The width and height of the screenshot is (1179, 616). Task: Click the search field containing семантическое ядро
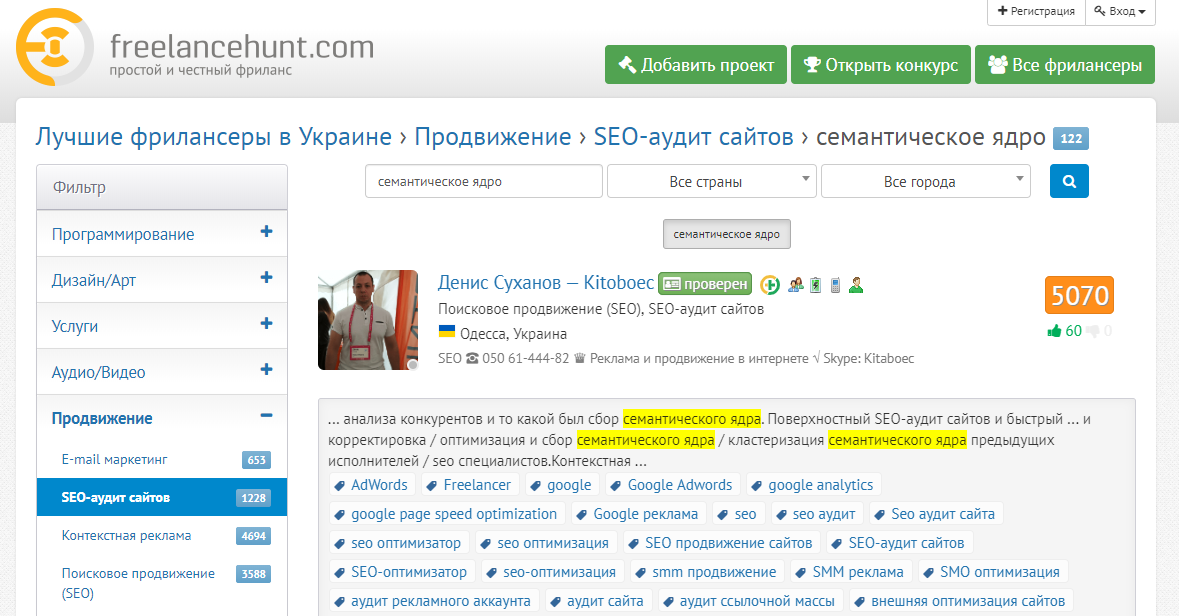483,181
